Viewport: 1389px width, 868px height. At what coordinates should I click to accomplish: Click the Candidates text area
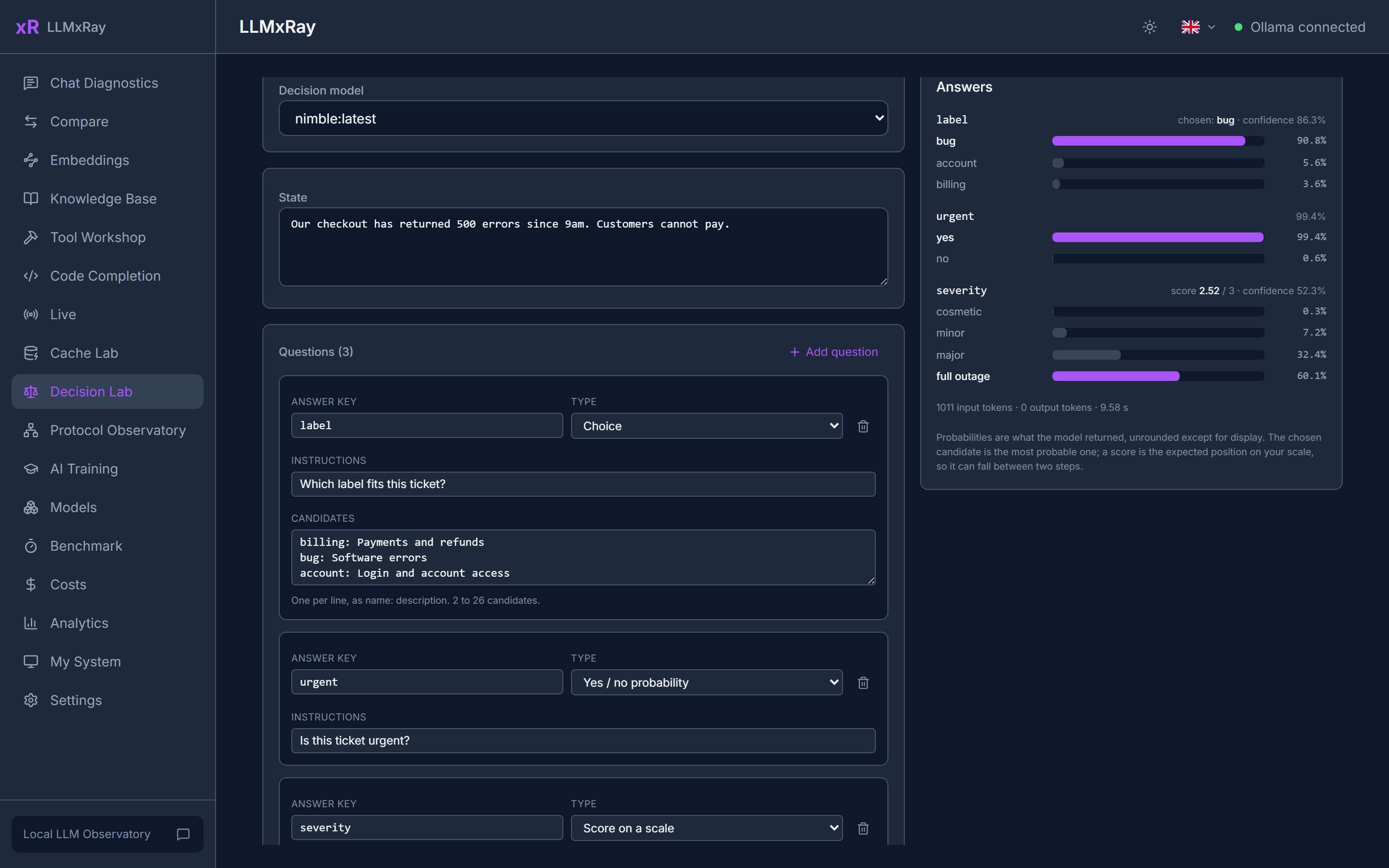click(x=583, y=557)
